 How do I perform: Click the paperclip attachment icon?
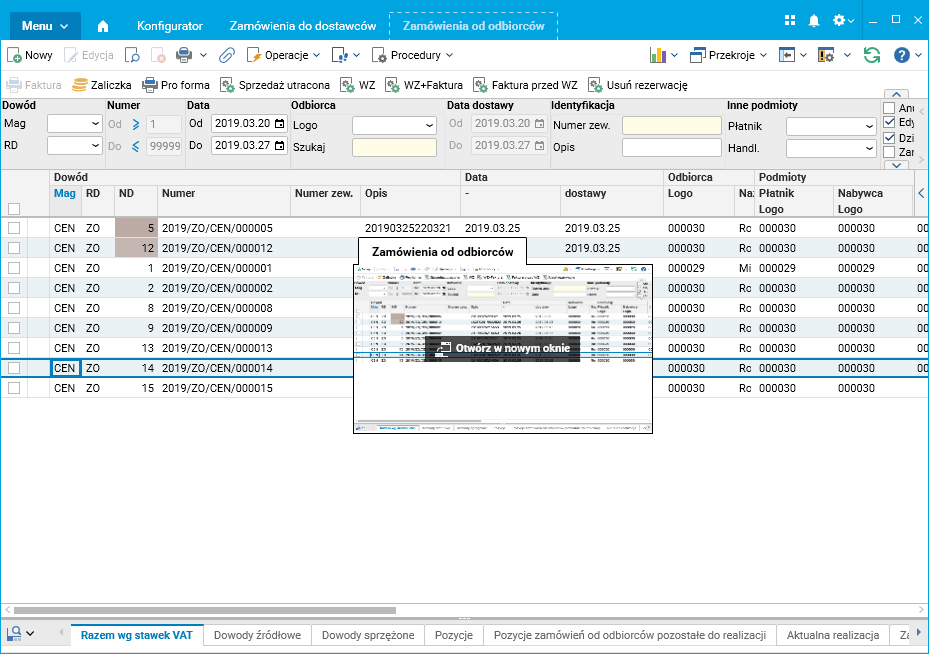coord(227,55)
